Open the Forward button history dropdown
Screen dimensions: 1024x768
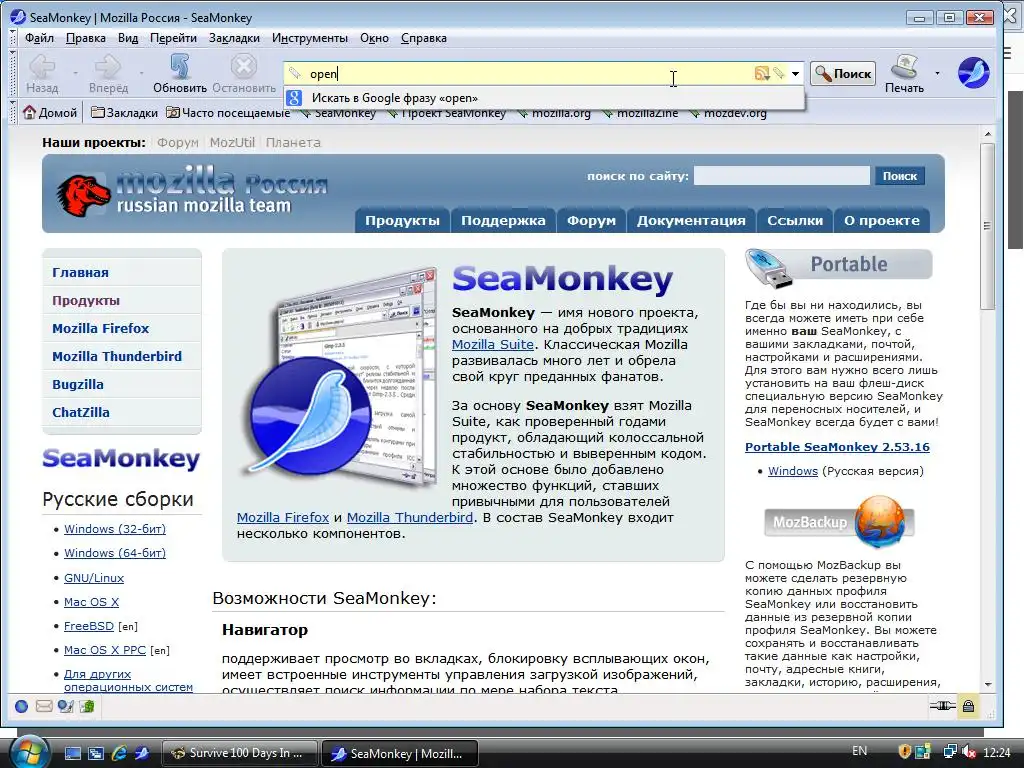tap(140, 72)
